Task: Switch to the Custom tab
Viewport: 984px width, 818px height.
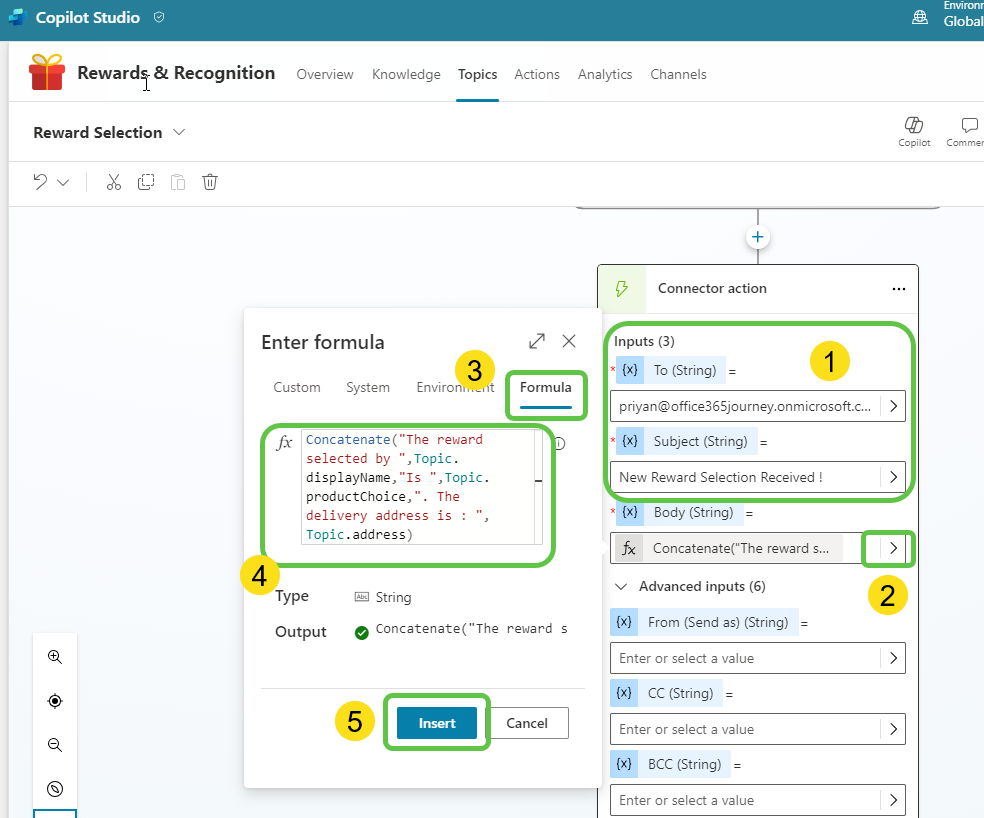Action: pyautogui.click(x=297, y=387)
